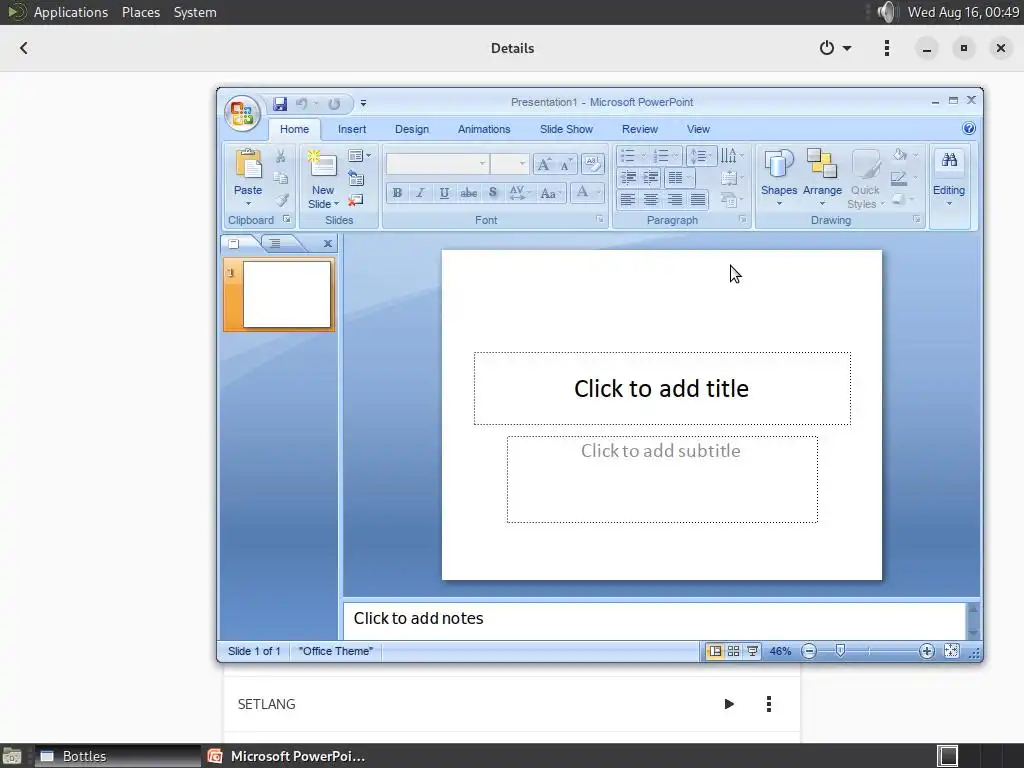Add a slide with the New Slide icon
The width and height of the screenshot is (1024, 768).
pos(323,164)
